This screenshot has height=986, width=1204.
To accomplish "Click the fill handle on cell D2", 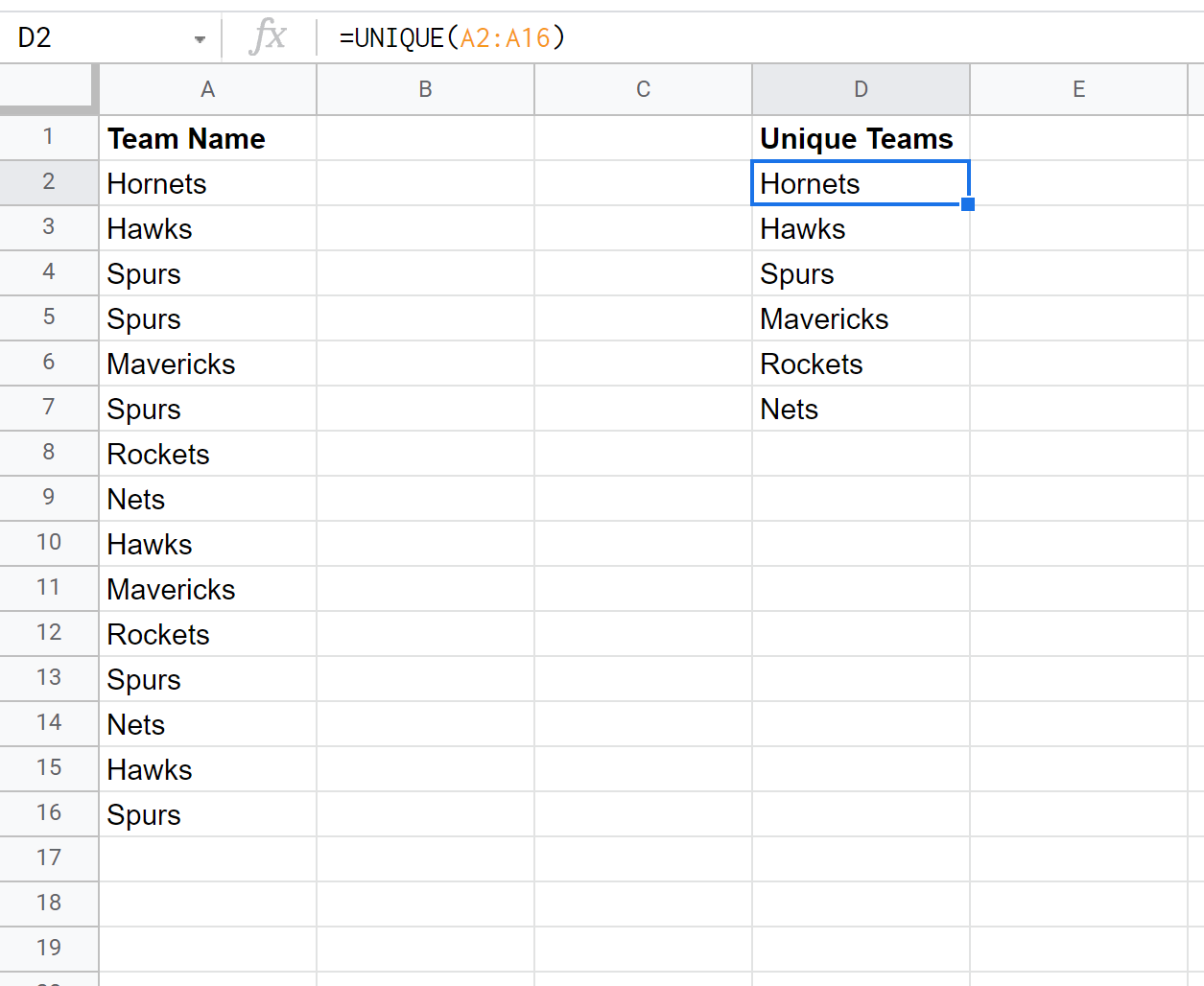I will (968, 204).
